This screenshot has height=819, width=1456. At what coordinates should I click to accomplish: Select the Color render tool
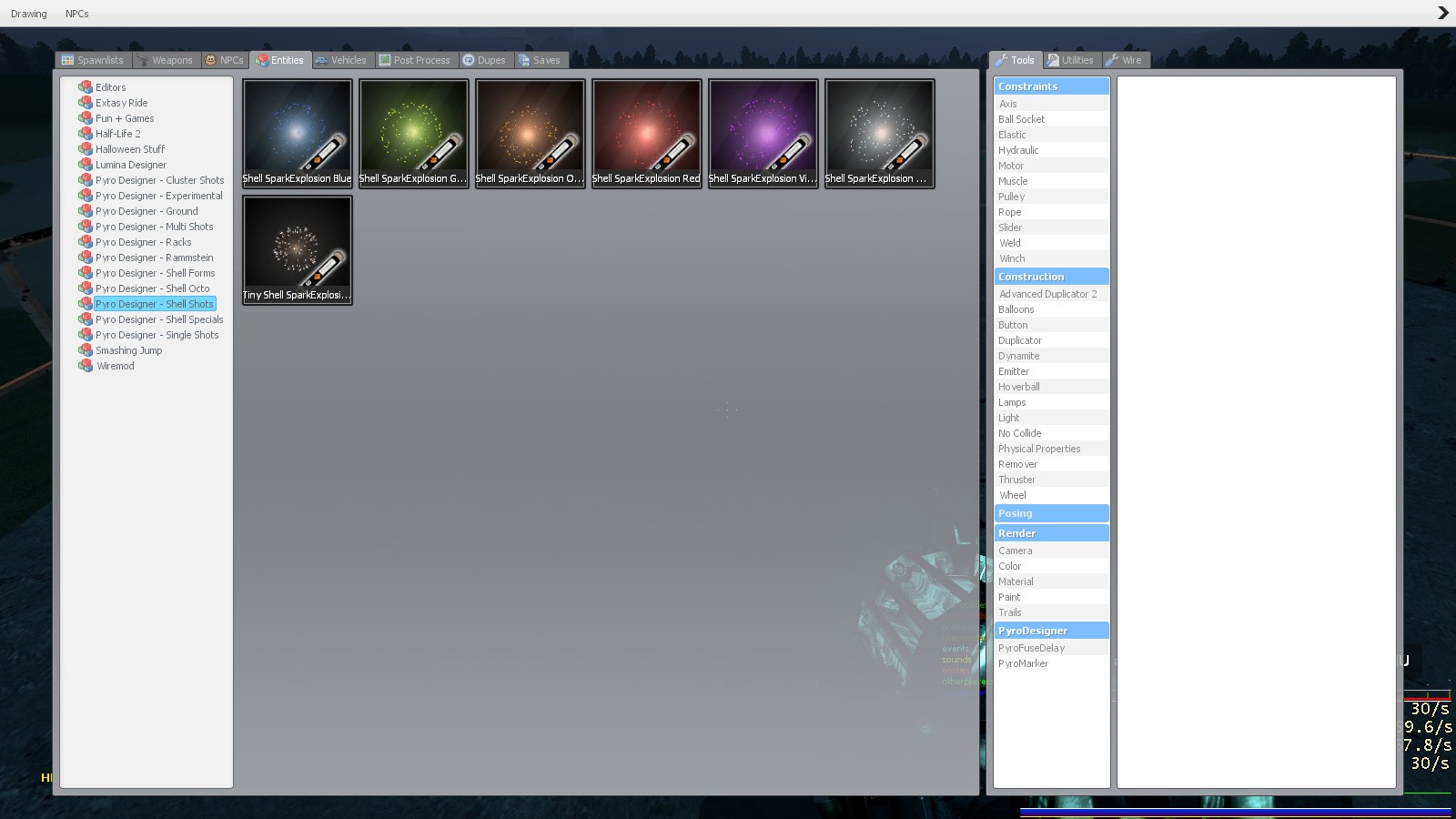(x=1010, y=566)
